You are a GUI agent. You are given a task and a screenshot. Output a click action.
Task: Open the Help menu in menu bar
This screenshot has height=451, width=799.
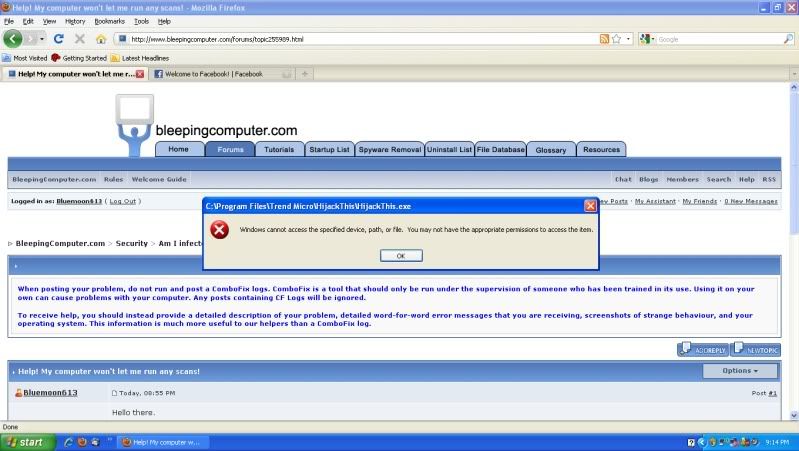(164, 21)
